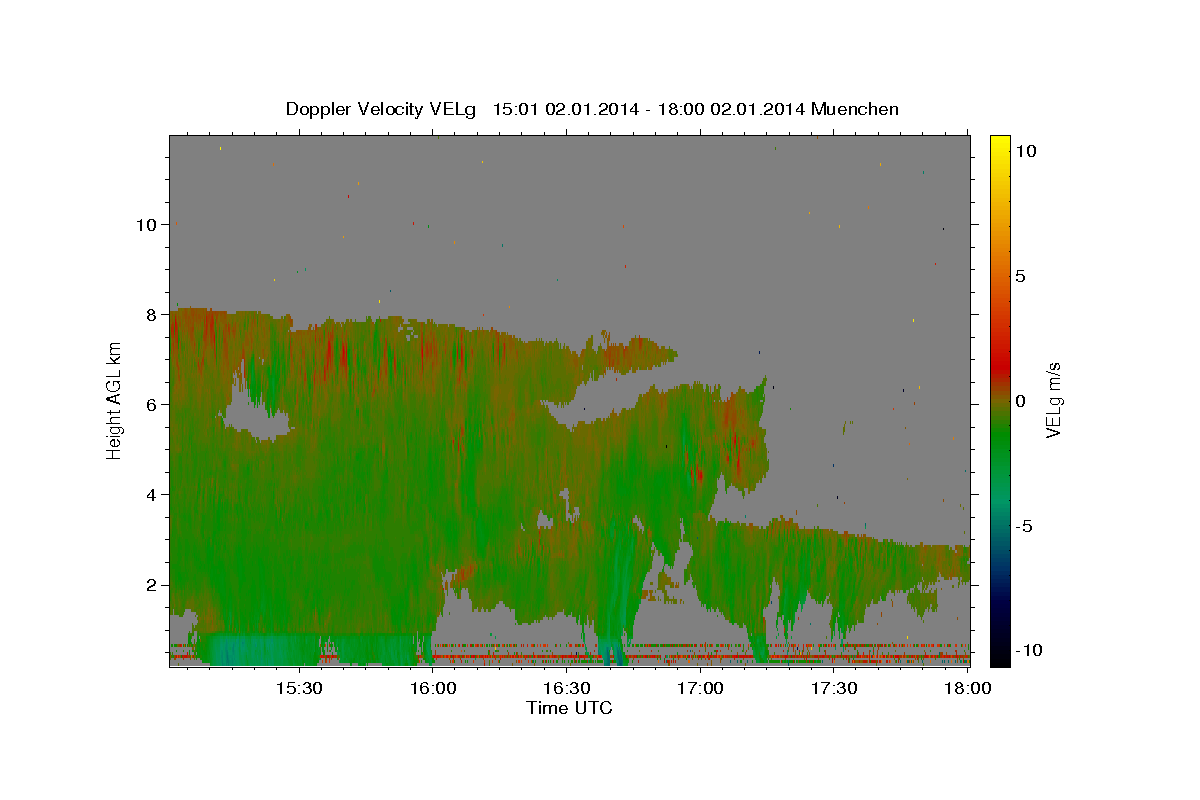Click the colorbar top tick label '10'
1200x800 pixels.
click(1025, 151)
